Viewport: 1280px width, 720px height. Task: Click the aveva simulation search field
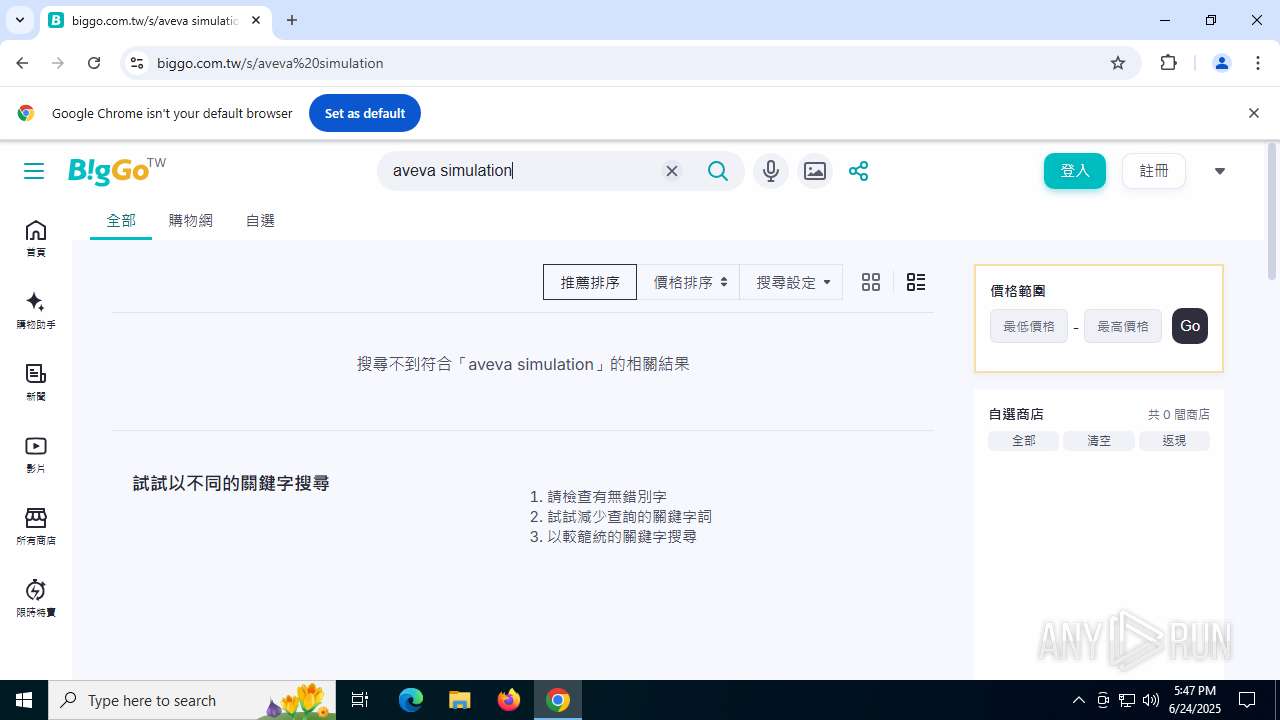click(523, 171)
